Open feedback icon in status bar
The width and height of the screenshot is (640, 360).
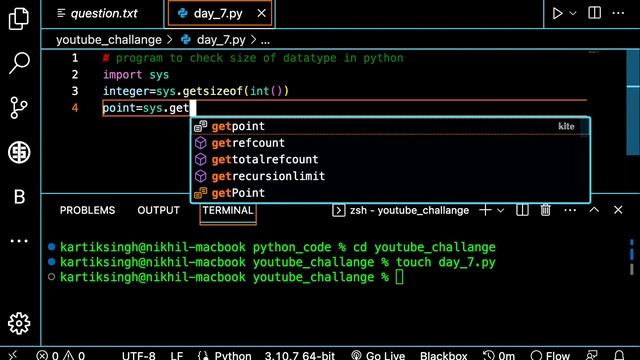[x=591, y=355]
